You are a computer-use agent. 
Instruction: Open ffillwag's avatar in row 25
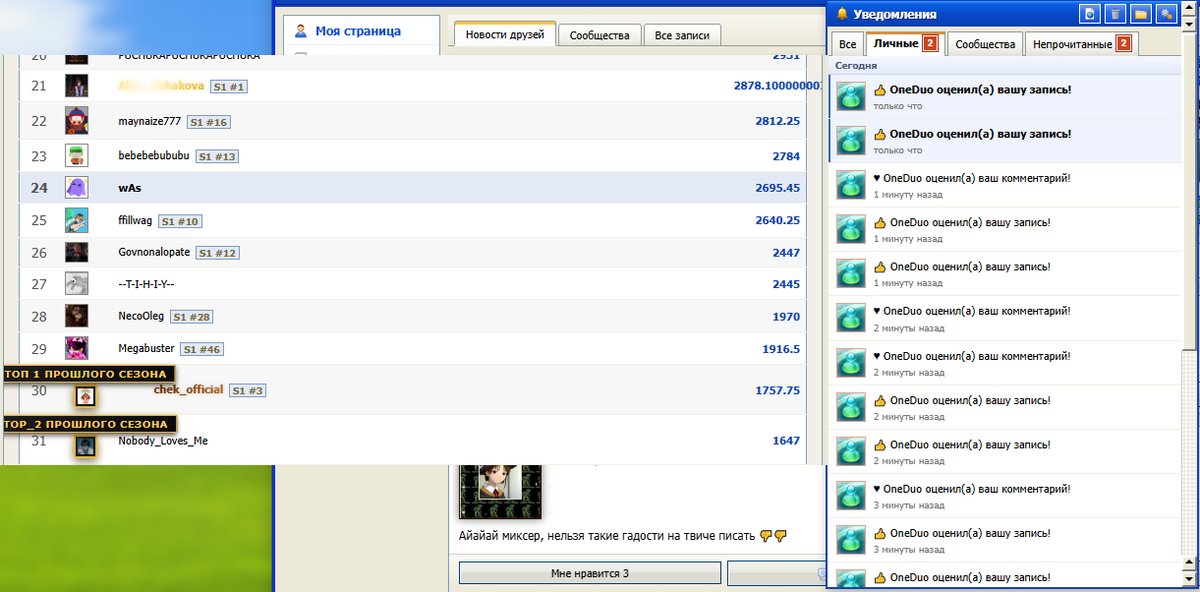[77, 220]
